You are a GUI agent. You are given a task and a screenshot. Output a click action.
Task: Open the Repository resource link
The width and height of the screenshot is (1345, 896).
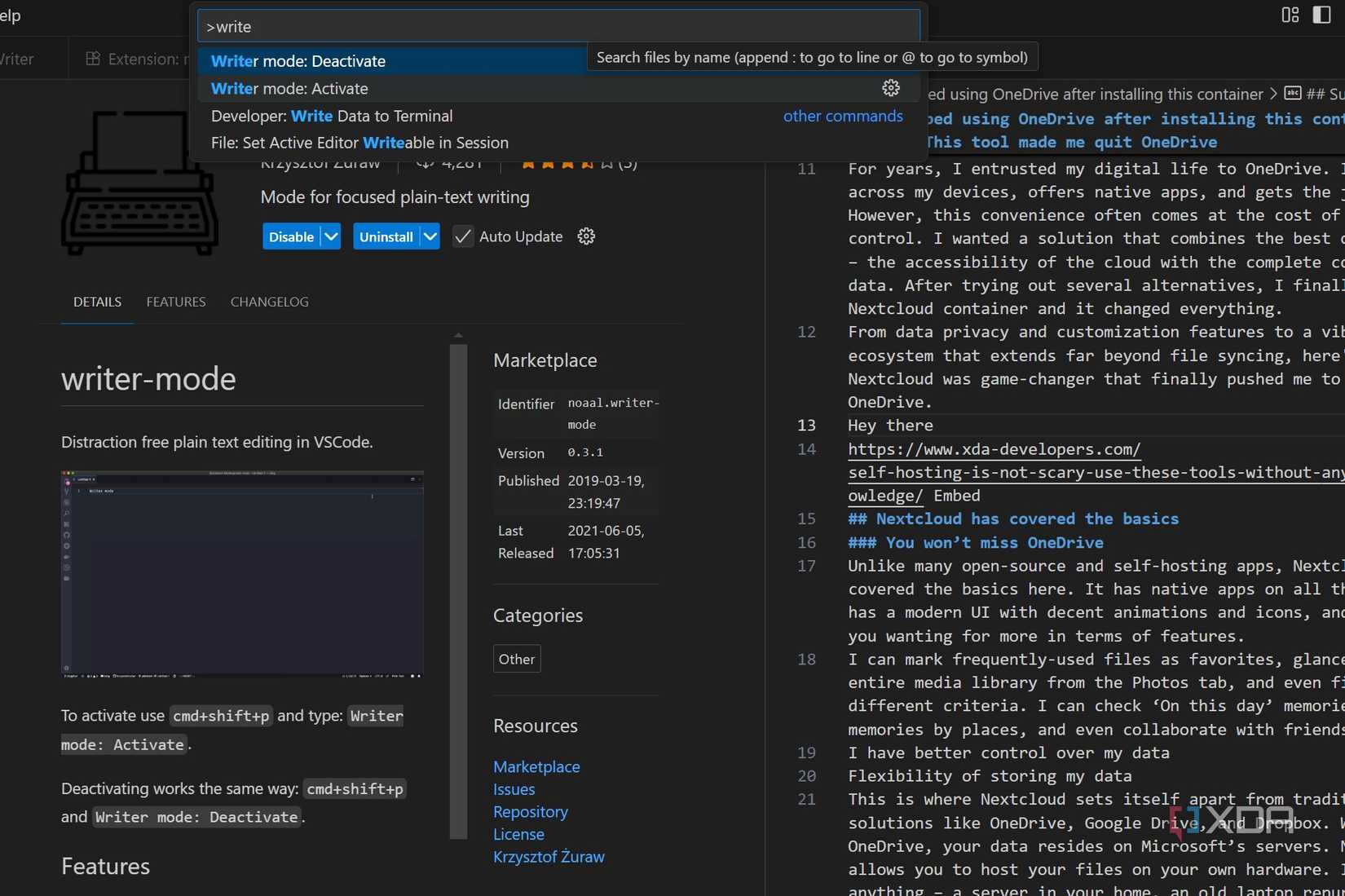[x=531, y=812]
